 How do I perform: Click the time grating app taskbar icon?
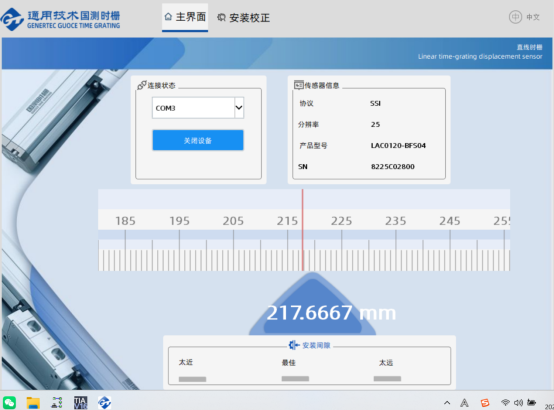click(105, 402)
